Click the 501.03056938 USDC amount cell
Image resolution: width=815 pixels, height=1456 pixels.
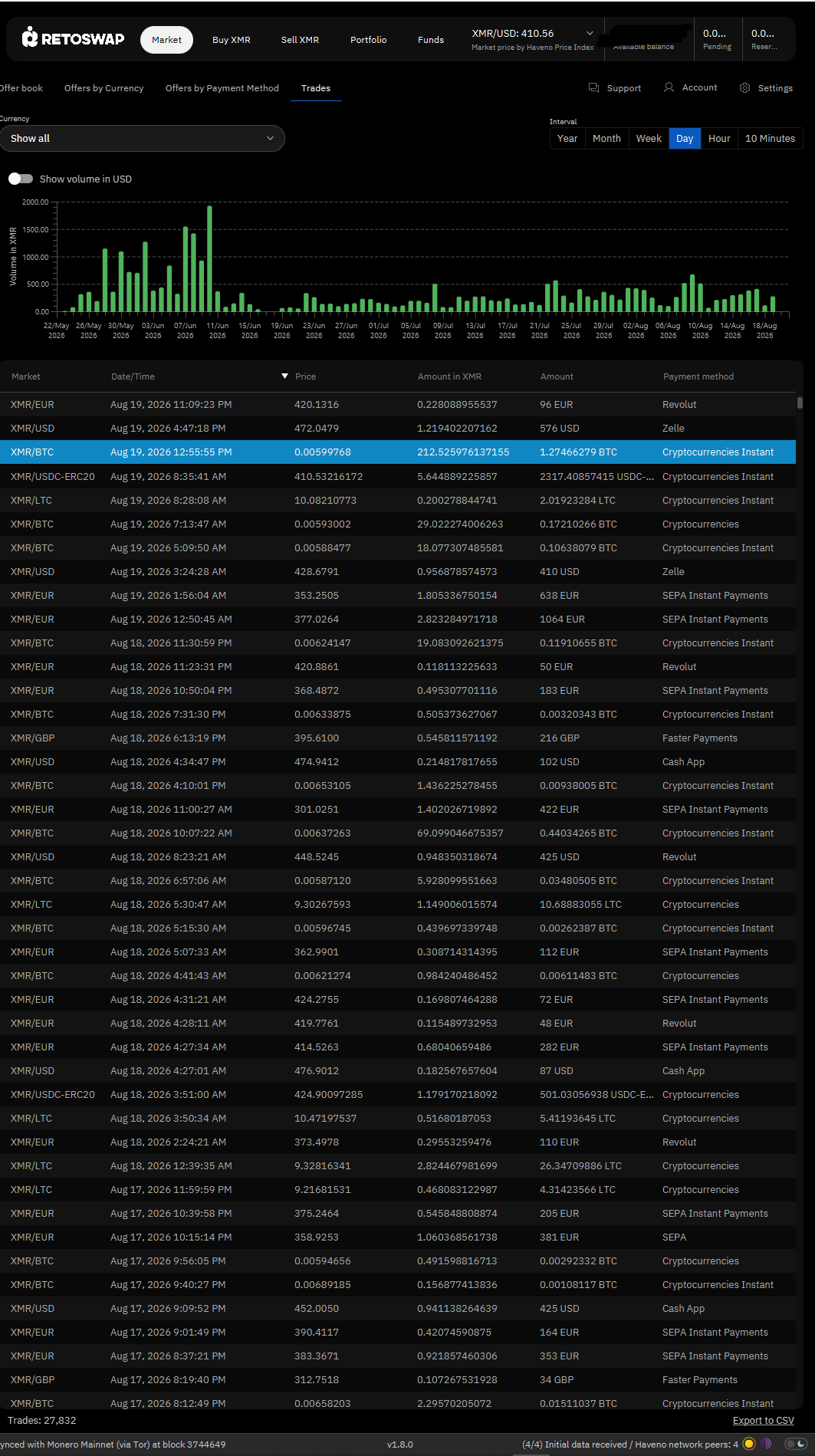pyautogui.click(x=596, y=1094)
